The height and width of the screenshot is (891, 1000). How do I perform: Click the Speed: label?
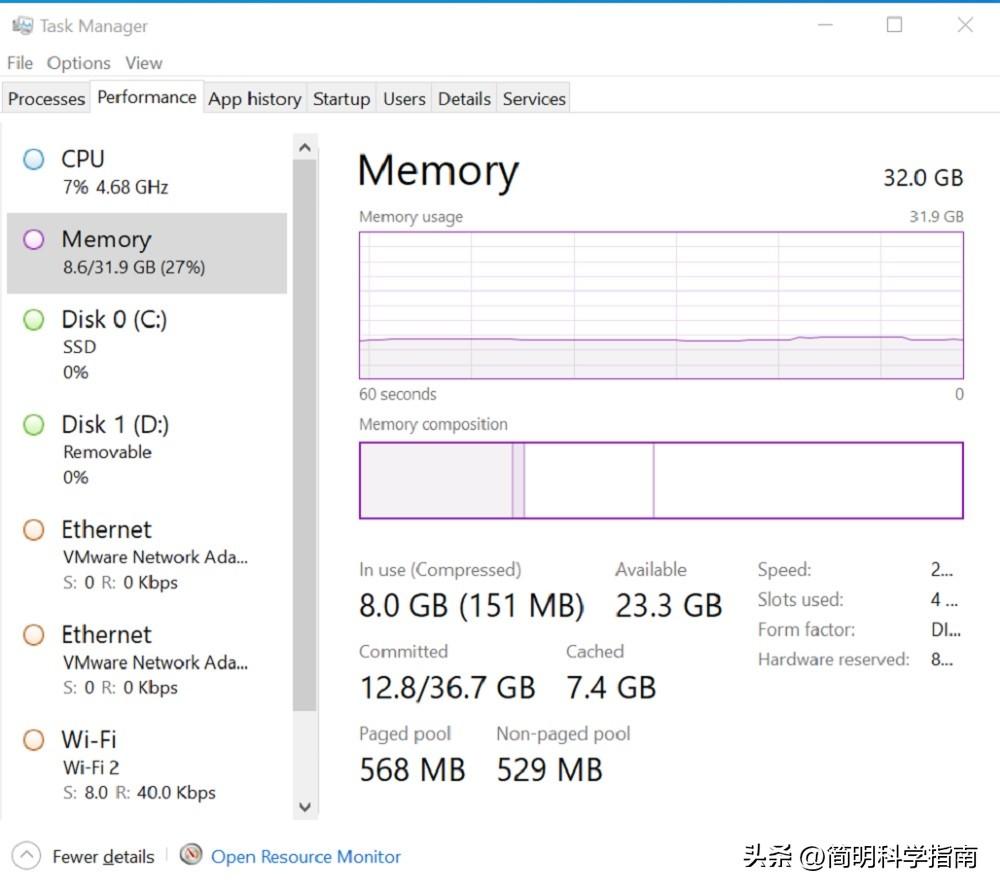pos(784,570)
